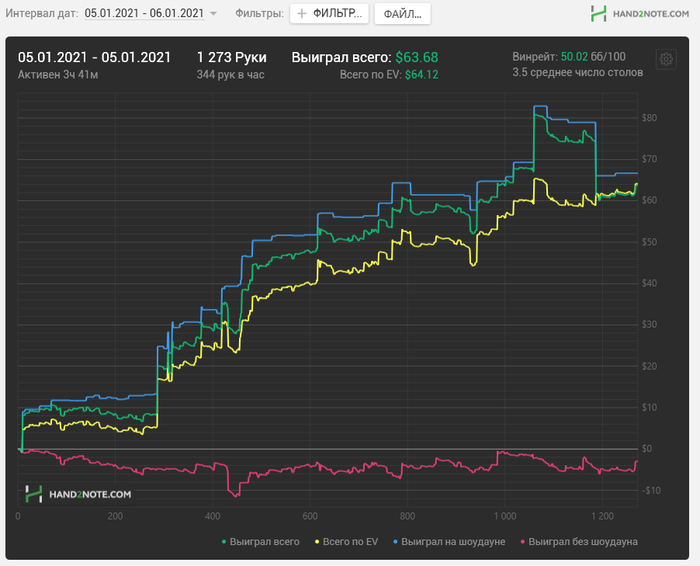Click the $0 y-axis label

pos(646,449)
